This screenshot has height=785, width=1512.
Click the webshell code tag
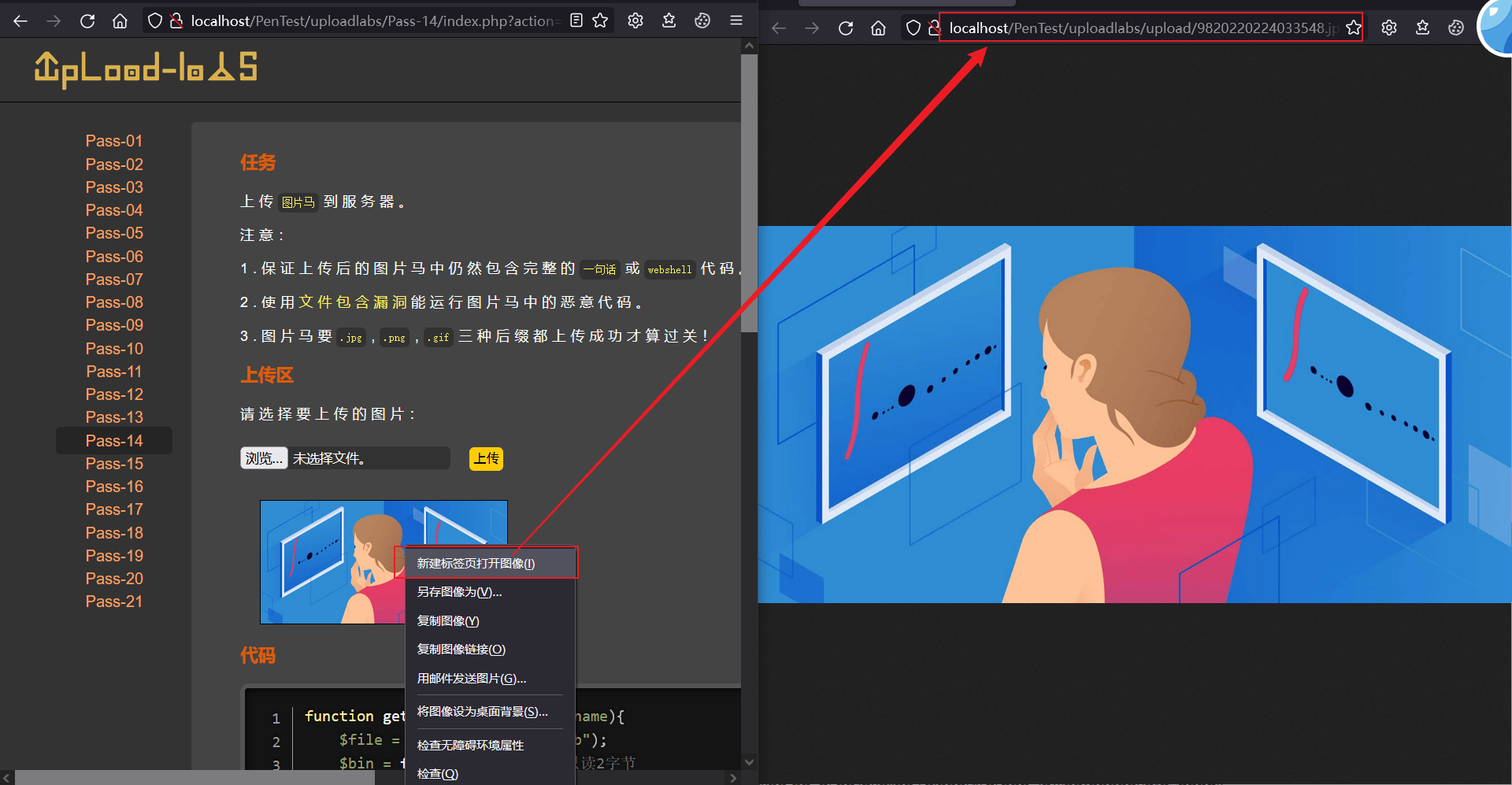coord(669,269)
